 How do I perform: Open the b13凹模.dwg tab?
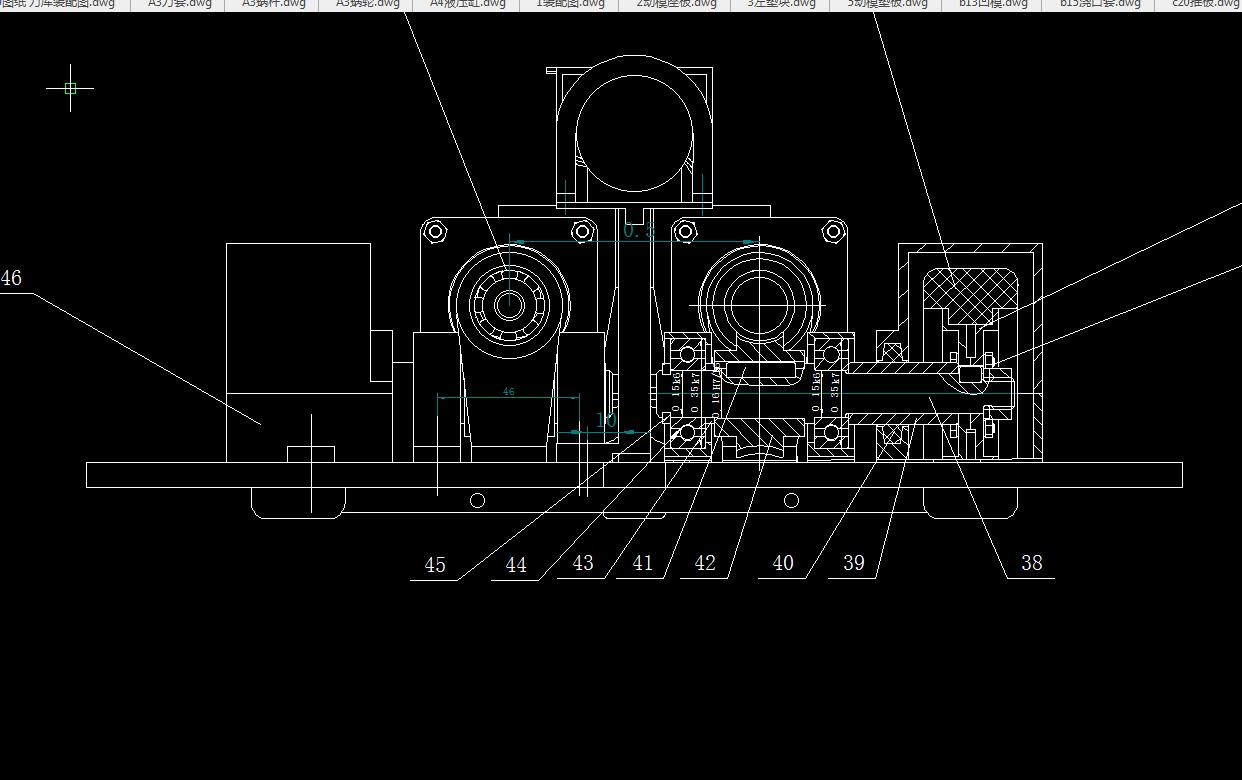(x=993, y=4)
